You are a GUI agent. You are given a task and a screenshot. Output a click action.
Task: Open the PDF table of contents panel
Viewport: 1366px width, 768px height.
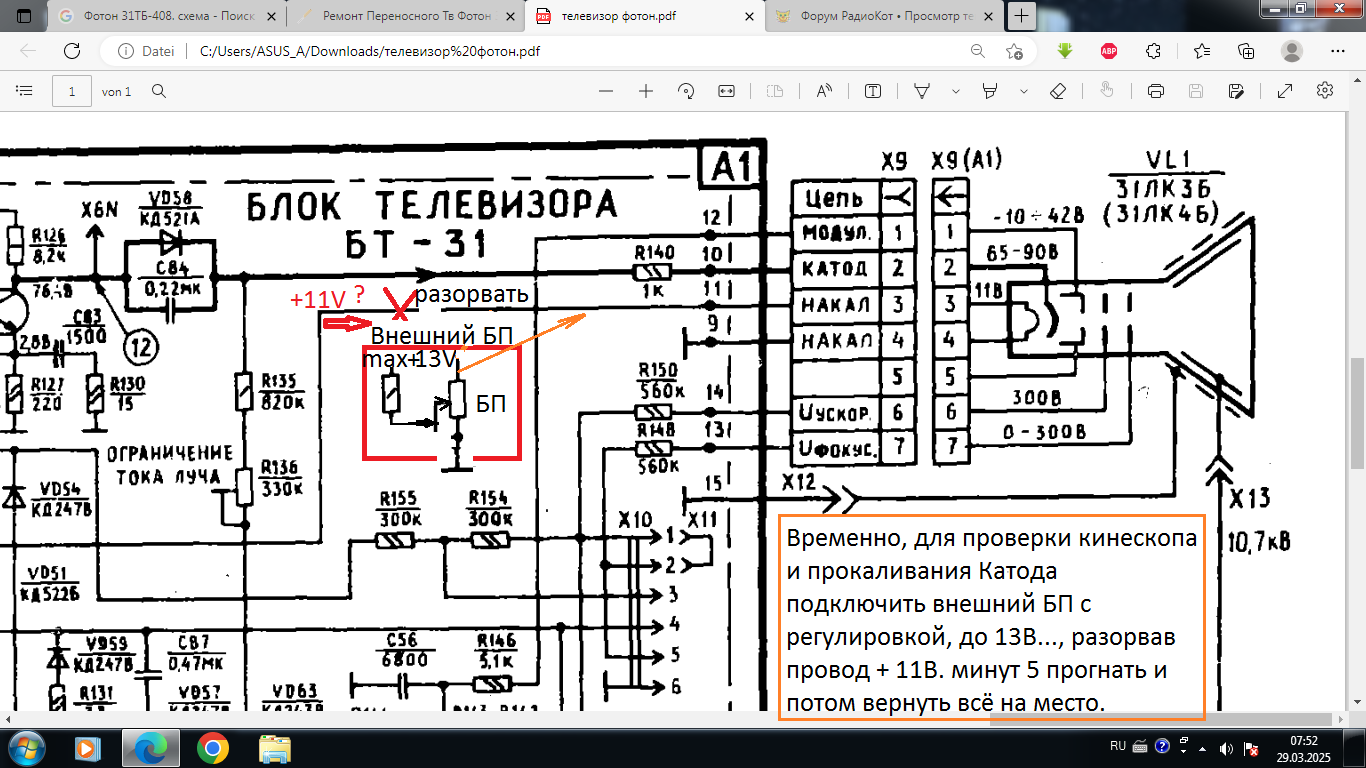(25, 91)
